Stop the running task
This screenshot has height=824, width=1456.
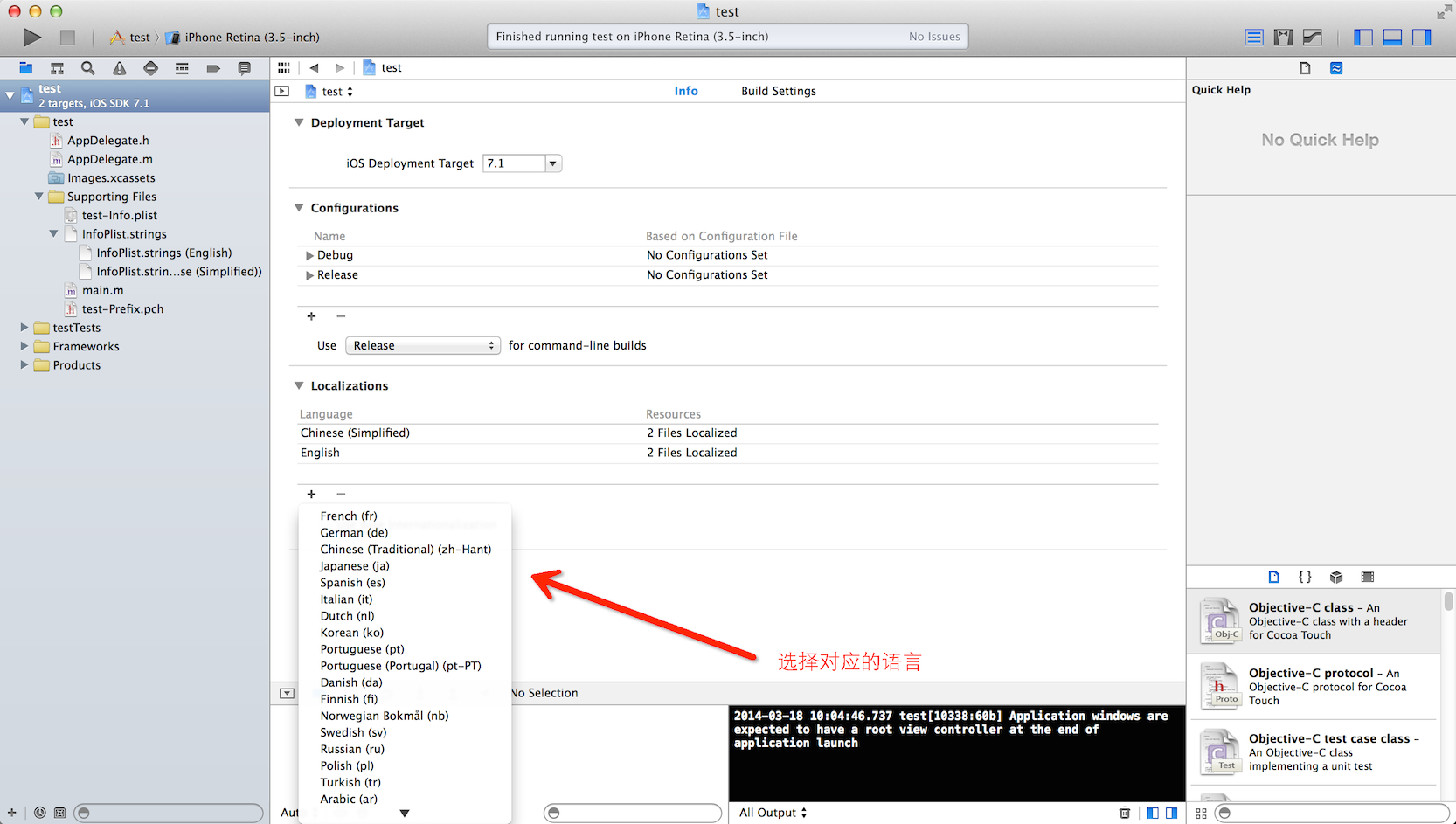click(67, 37)
